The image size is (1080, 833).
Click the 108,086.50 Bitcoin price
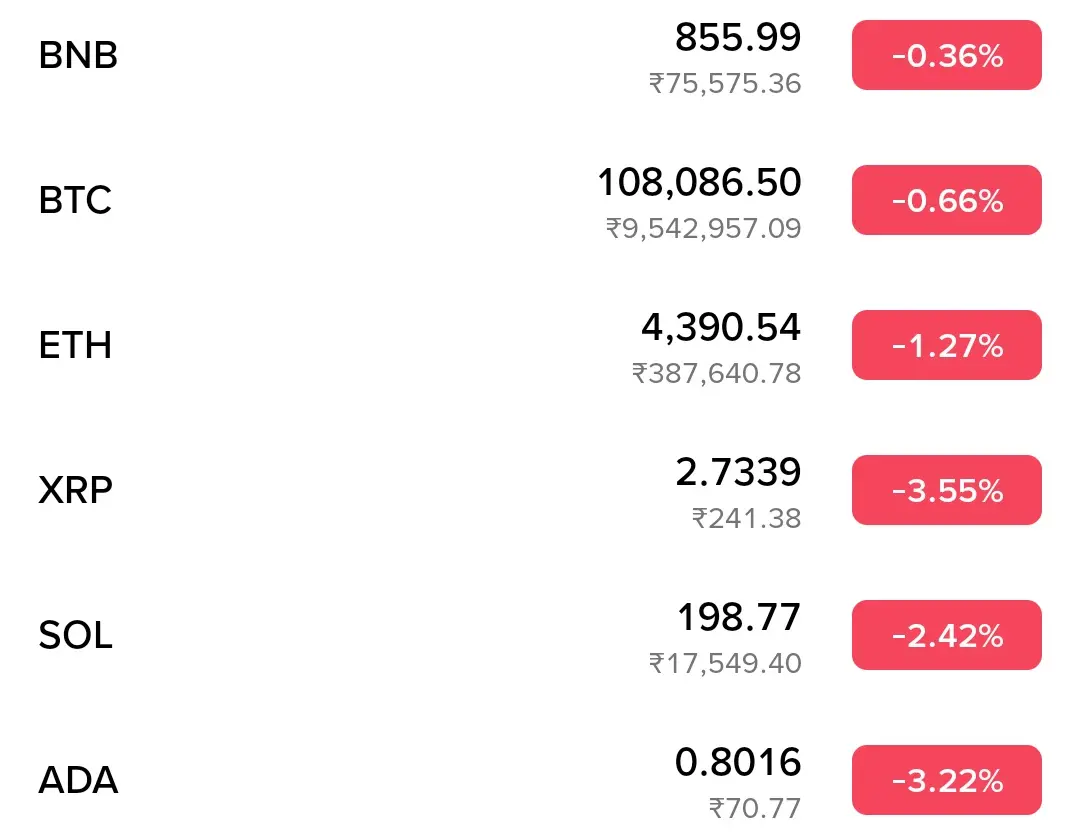(699, 182)
